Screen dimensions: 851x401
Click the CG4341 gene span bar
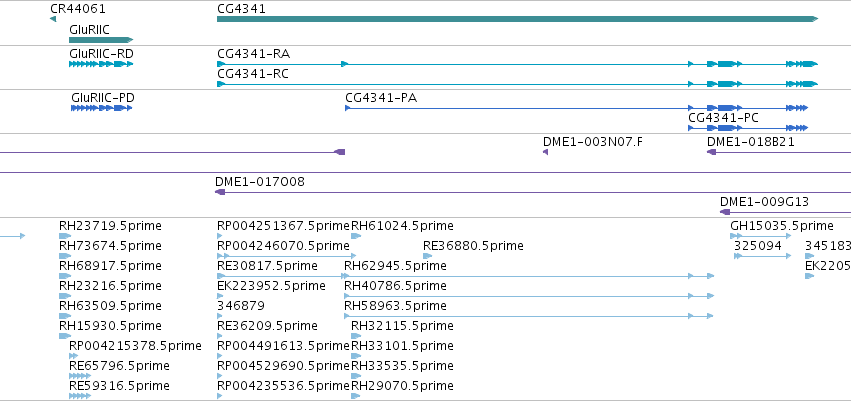[517, 19]
